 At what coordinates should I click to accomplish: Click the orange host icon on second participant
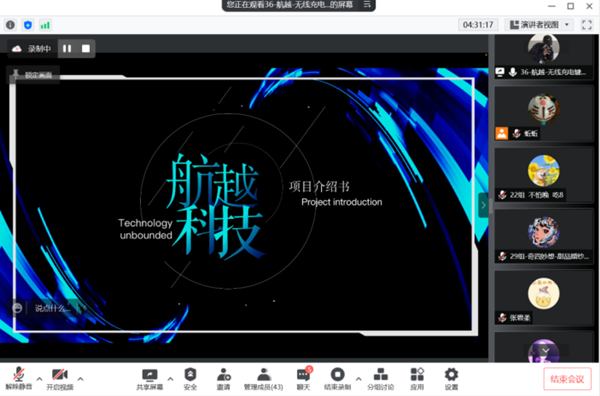(x=502, y=133)
